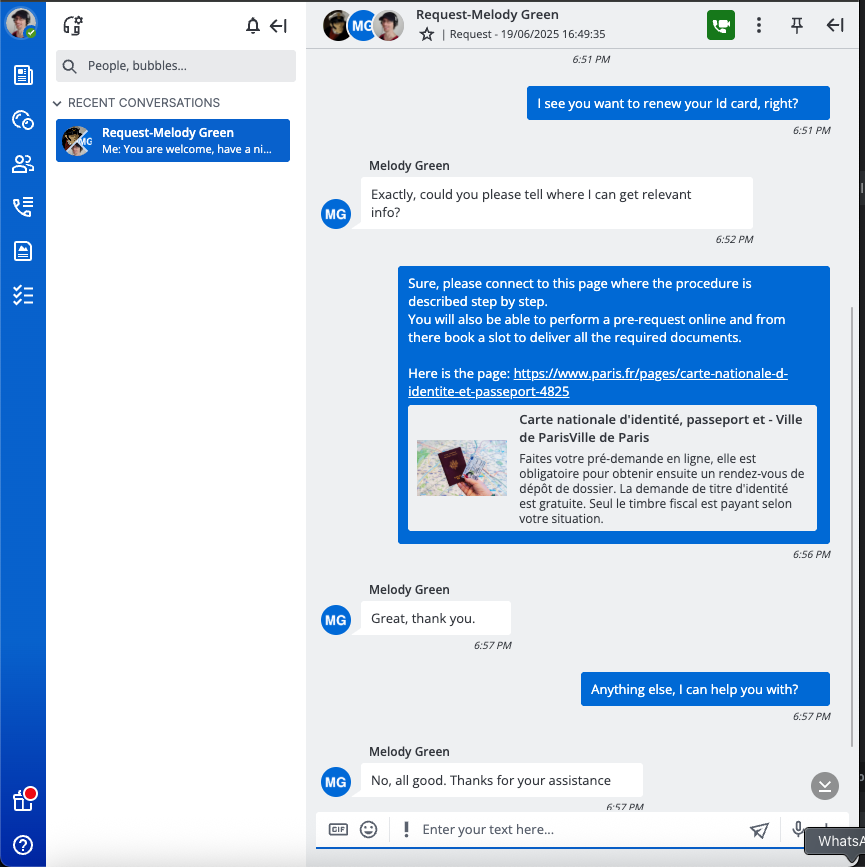
Task: Click the headset settings icon
Action: click(72, 26)
